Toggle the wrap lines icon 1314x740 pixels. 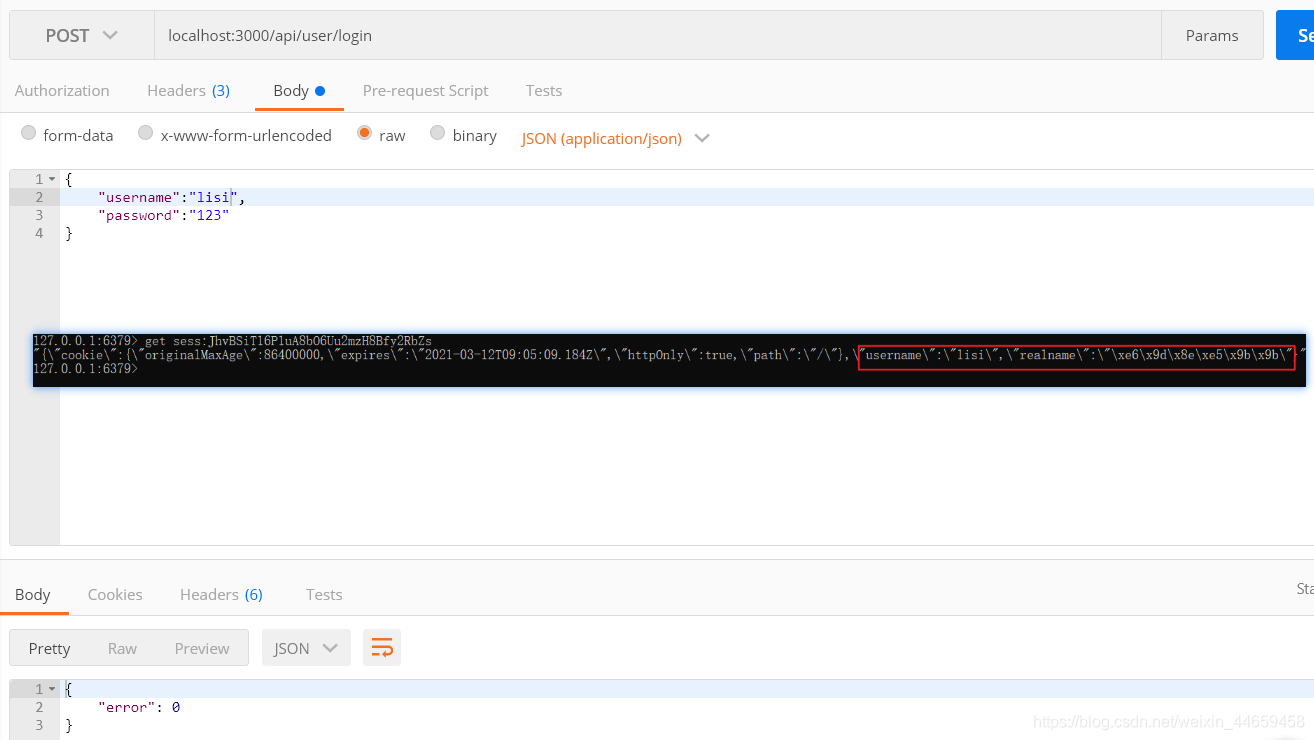pos(382,648)
